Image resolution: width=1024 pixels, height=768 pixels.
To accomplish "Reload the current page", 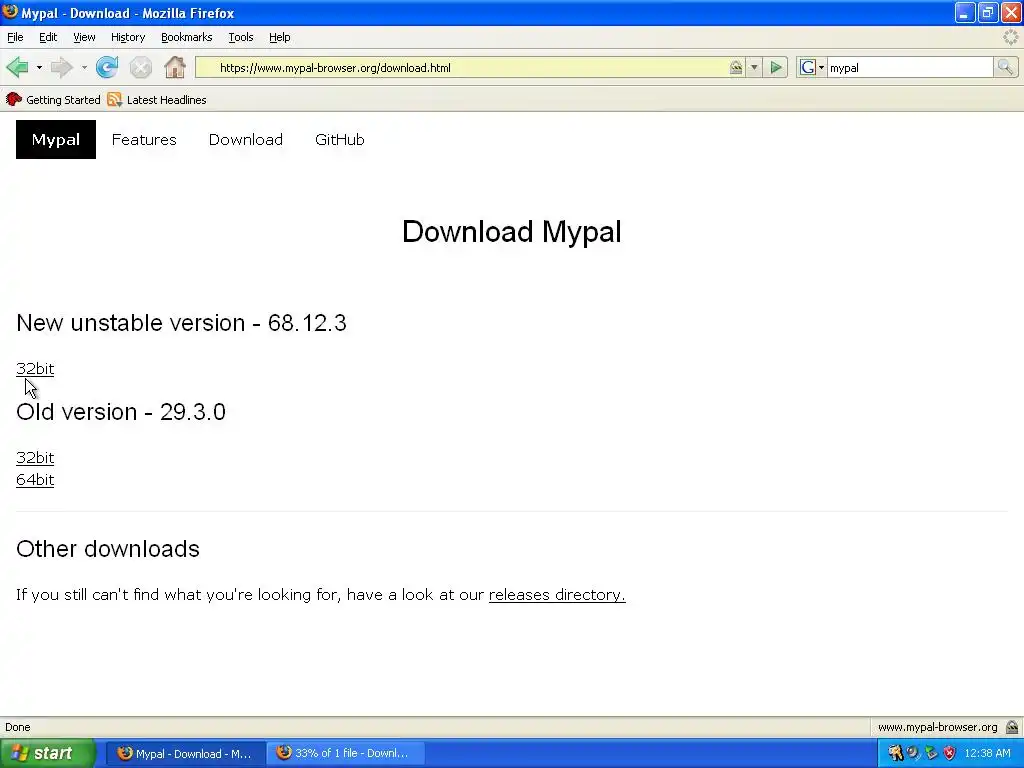I will click(107, 67).
